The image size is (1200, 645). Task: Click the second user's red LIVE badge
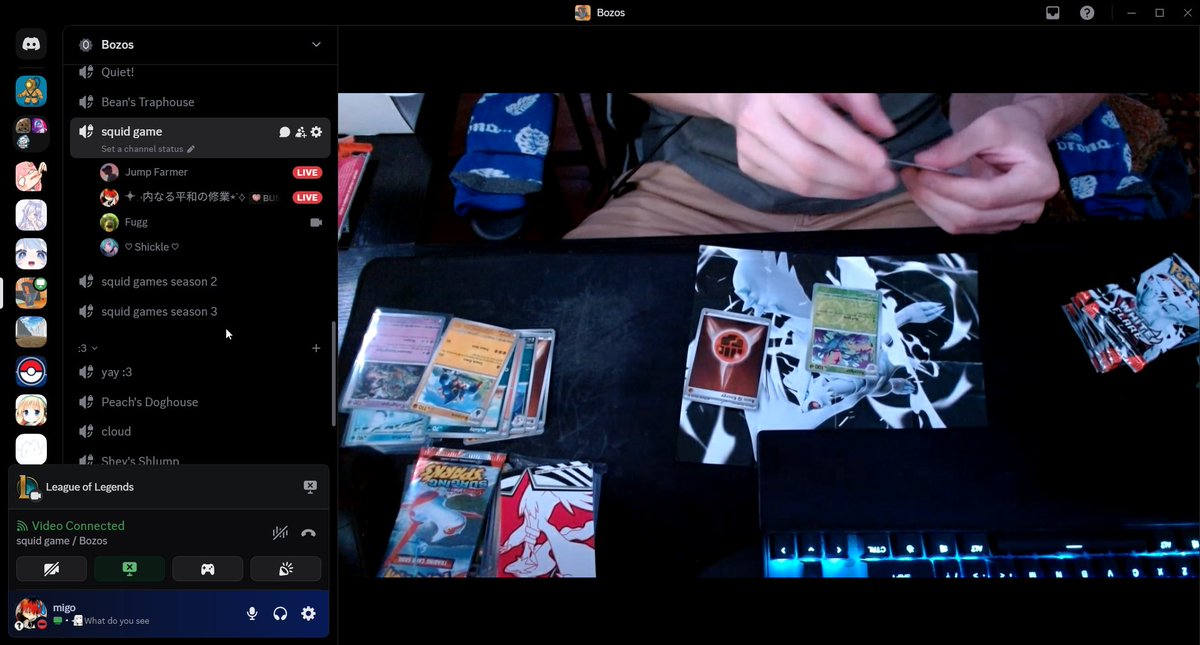[x=307, y=198]
